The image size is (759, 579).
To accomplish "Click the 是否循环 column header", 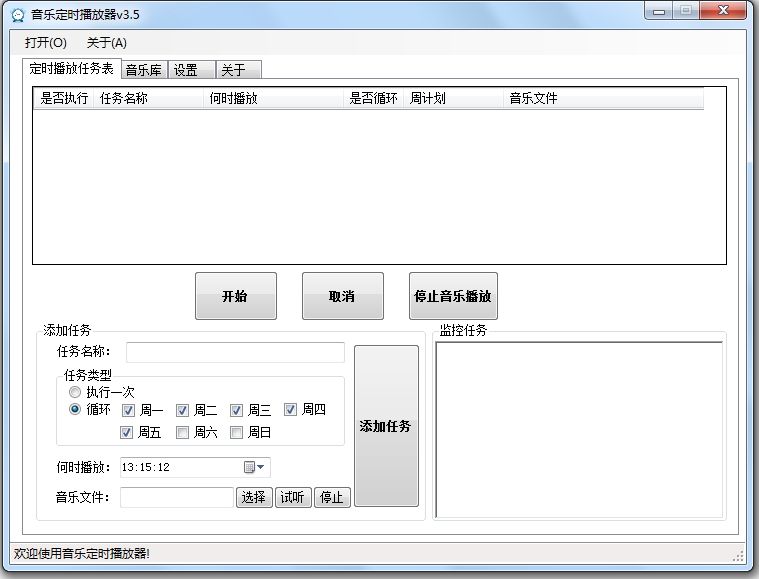I will click(x=374, y=98).
